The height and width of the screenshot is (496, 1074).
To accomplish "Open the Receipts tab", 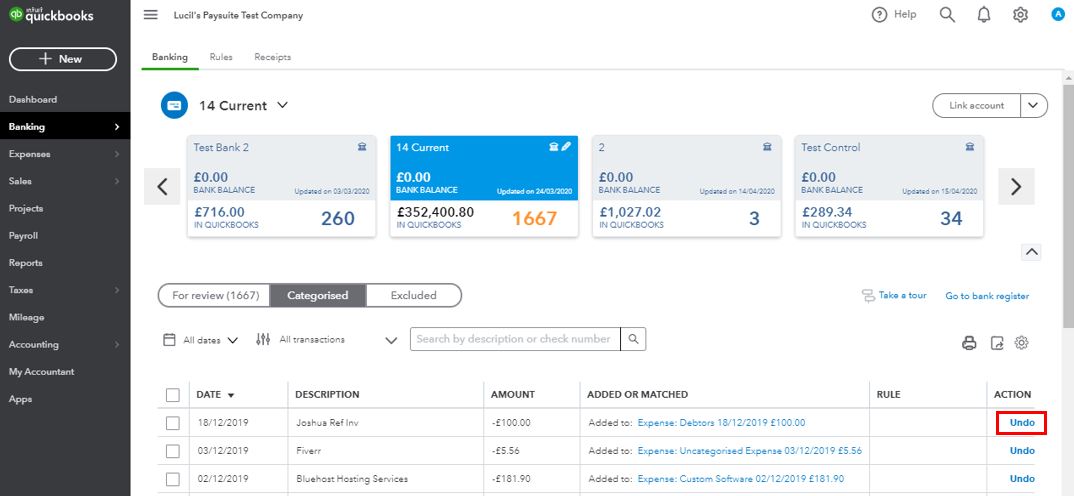I will click(273, 57).
